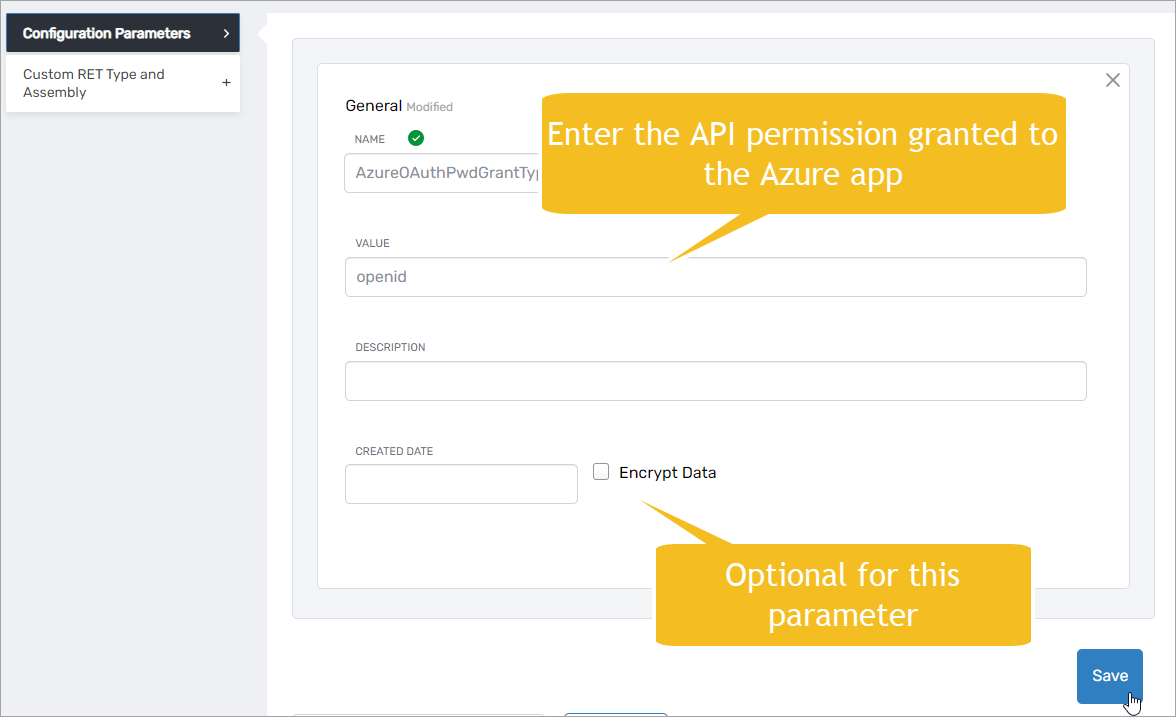Viewport: 1176px width, 717px height.
Task: Expand Custom RET Type with plus icon
Action: point(226,83)
